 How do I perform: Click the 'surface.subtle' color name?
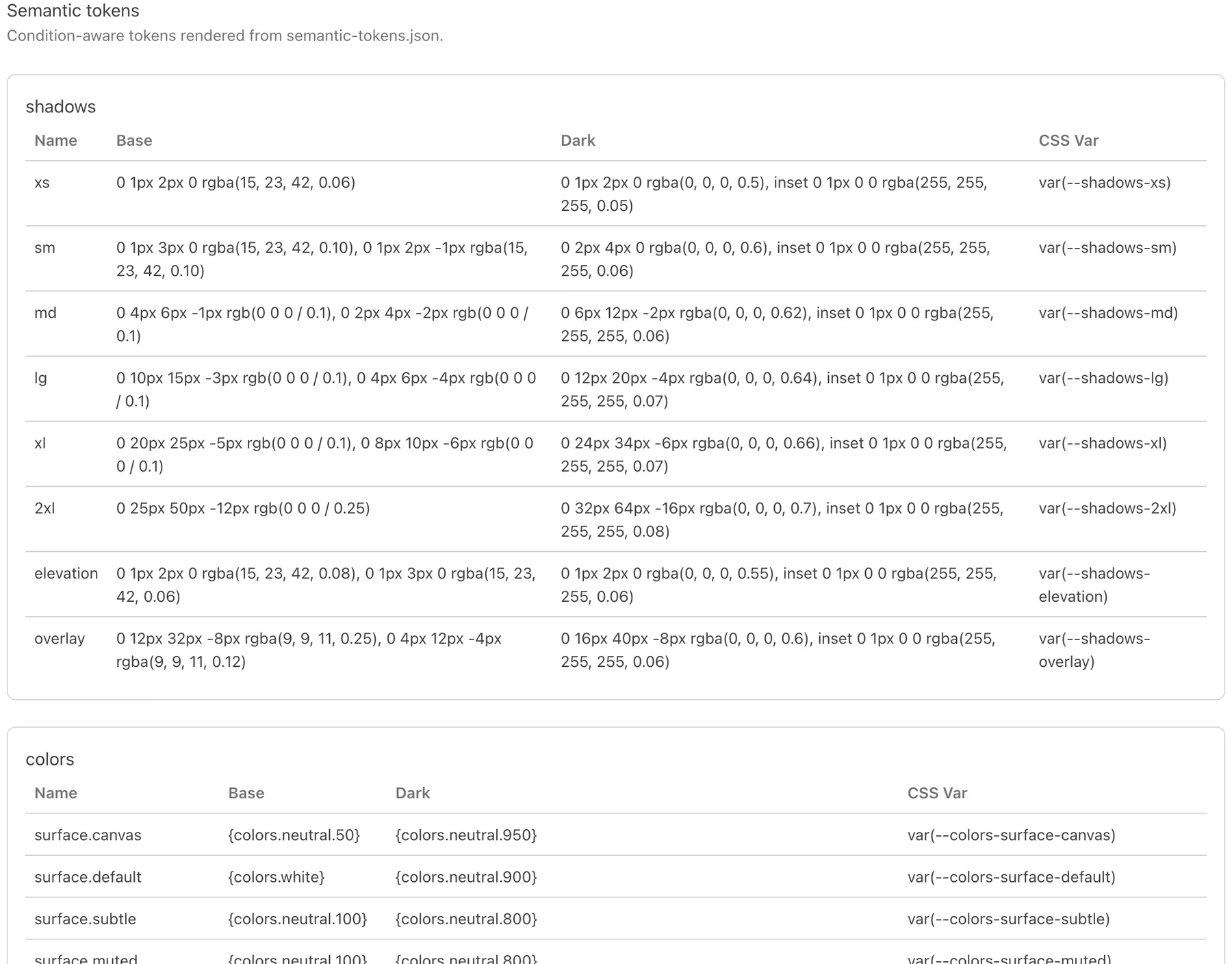pyautogui.click(x=85, y=919)
